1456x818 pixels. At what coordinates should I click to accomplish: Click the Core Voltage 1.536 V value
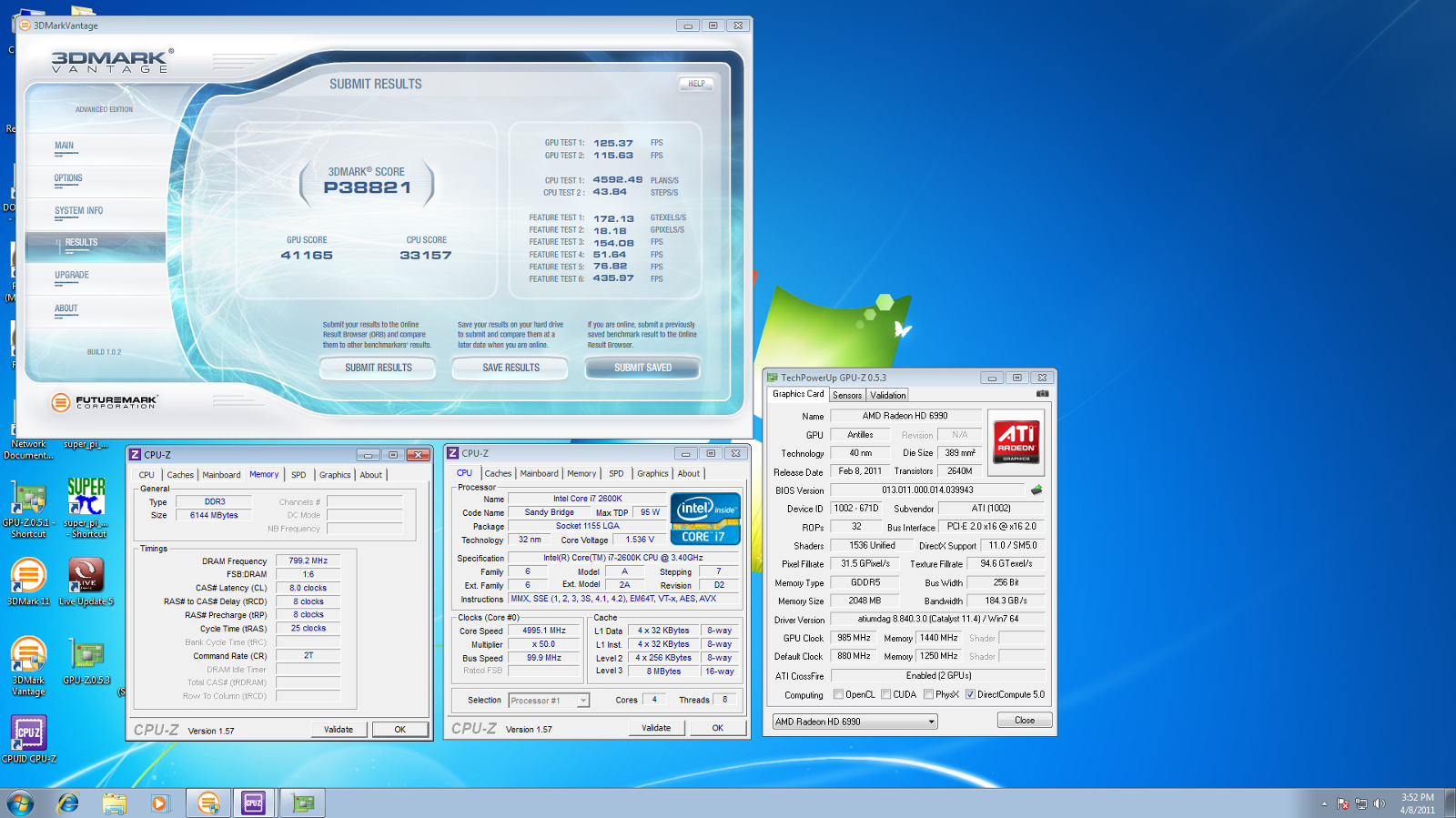point(640,540)
